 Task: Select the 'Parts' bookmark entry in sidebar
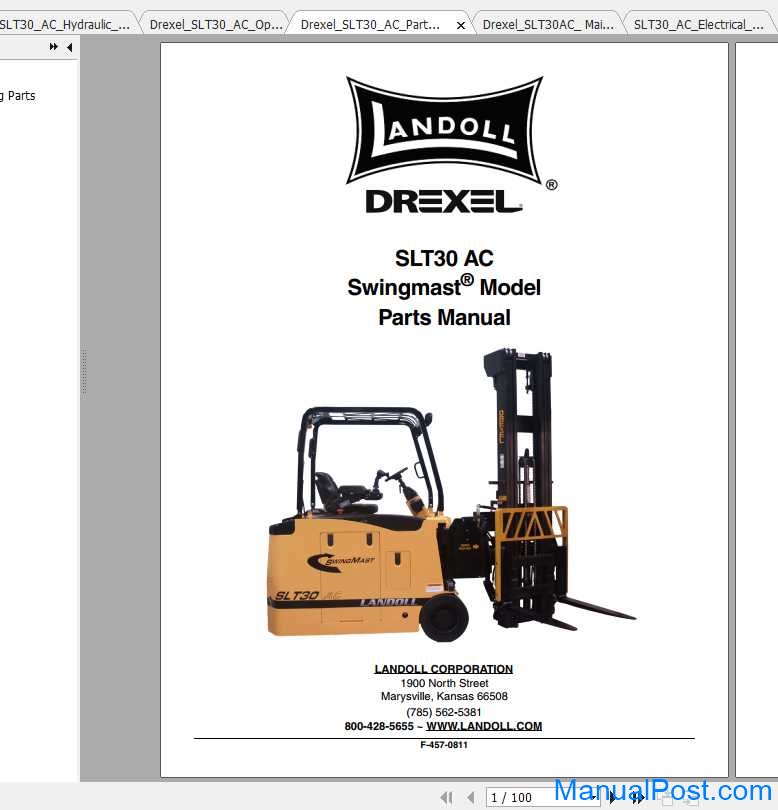[18, 96]
